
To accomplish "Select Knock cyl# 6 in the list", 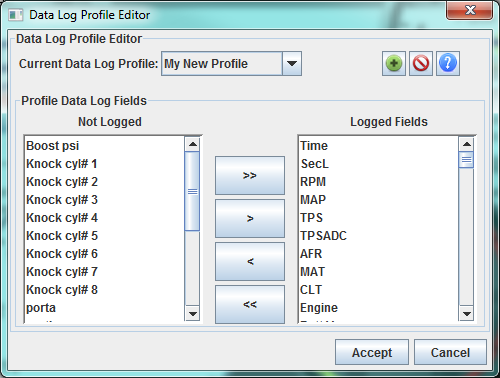I will [104, 254].
